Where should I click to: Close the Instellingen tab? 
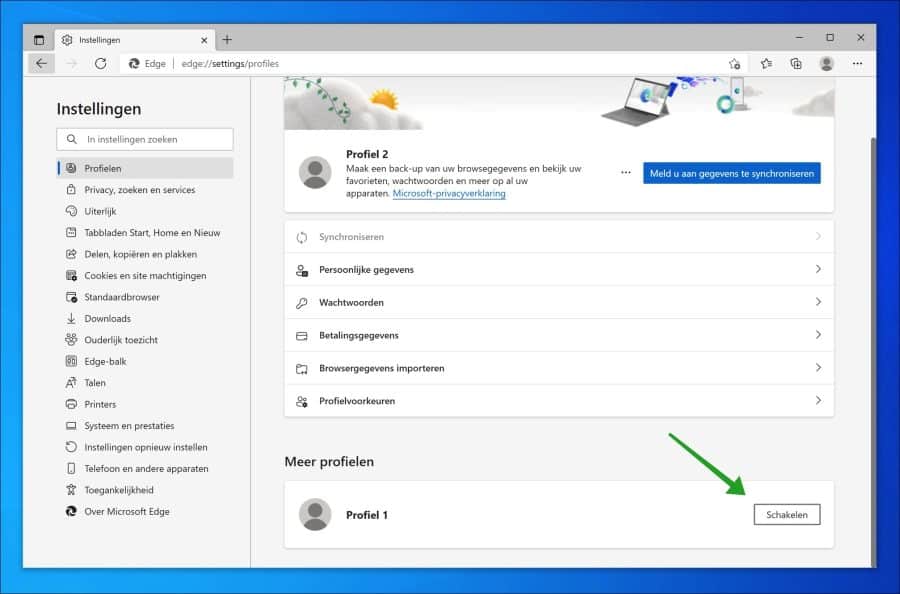(x=204, y=40)
